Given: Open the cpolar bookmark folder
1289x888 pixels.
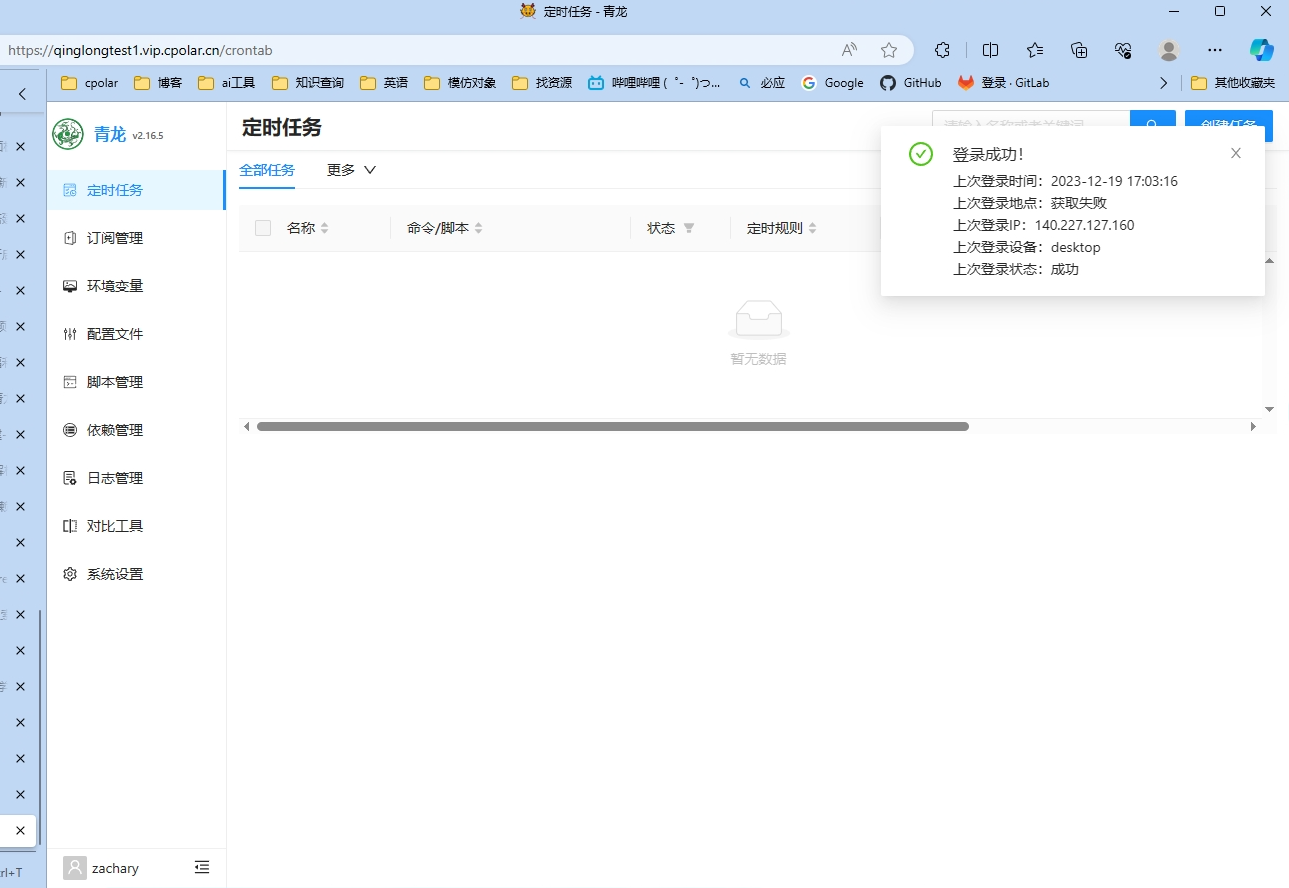Looking at the screenshot, I should click(90, 83).
